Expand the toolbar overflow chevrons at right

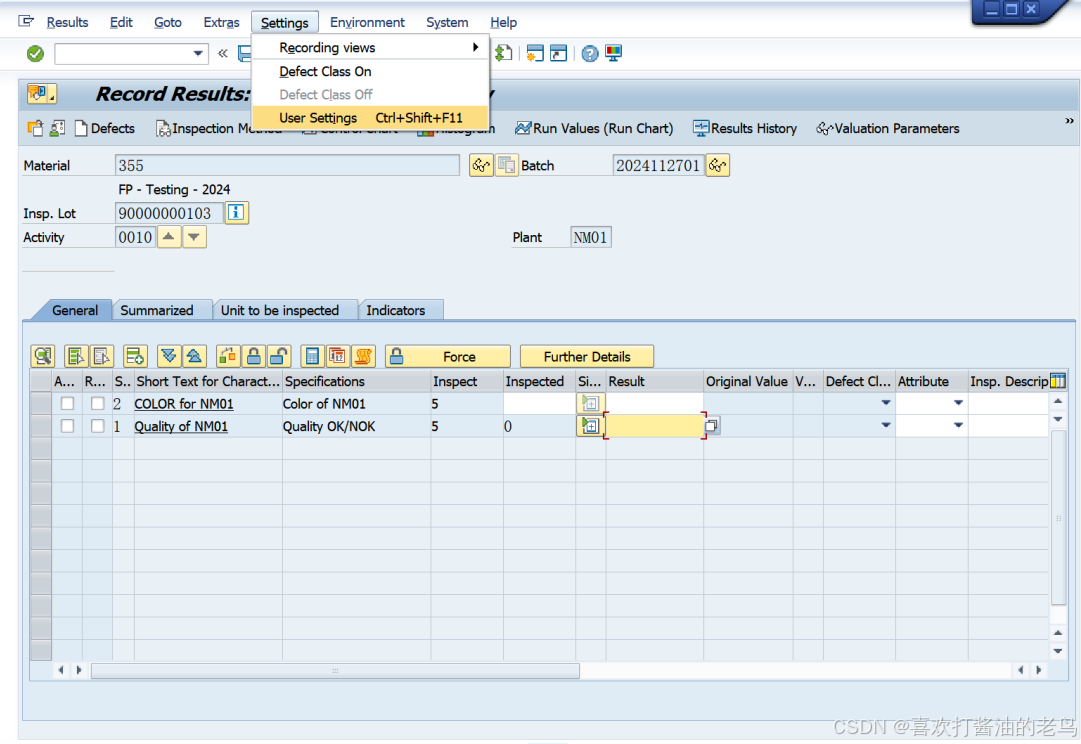(x=1069, y=121)
